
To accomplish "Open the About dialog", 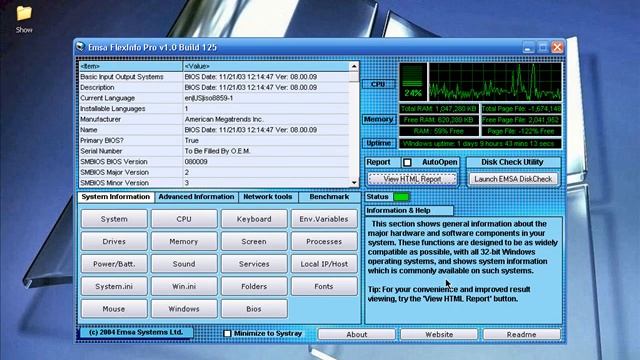I will [357, 334].
